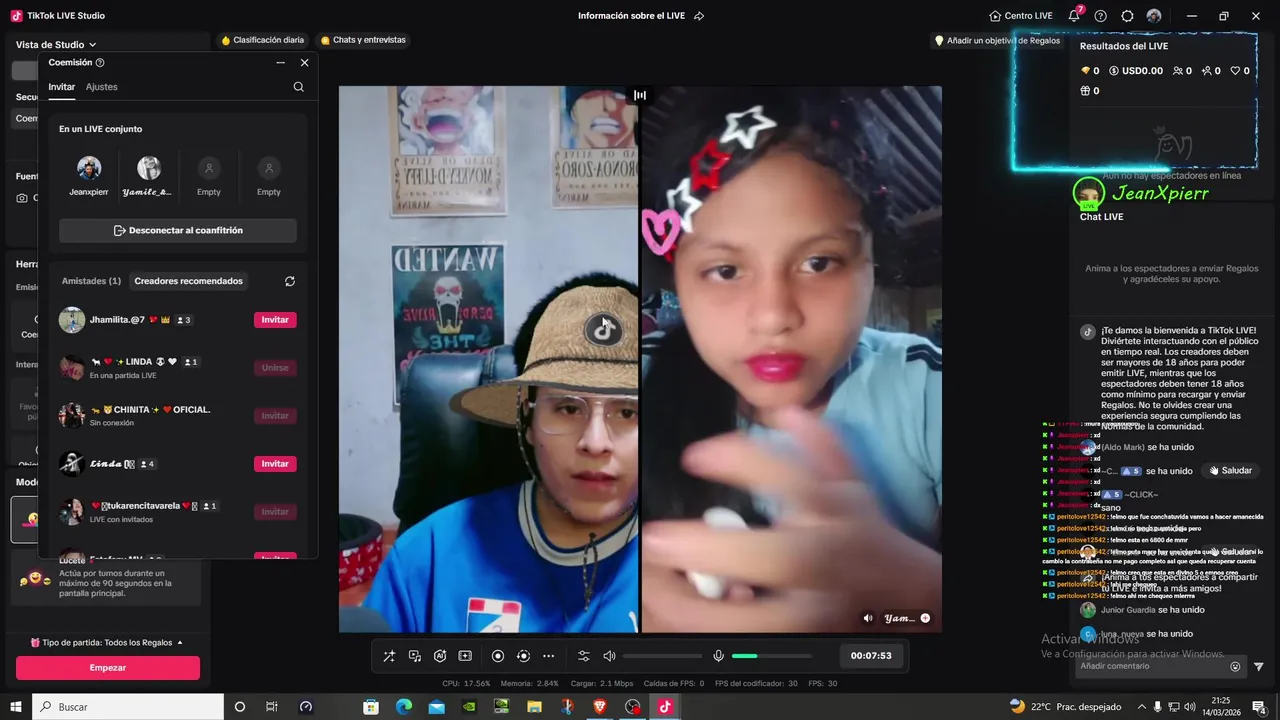Viewport: 1280px width, 720px height.
Task: Open the magic wand effects tool
Action: [389, 656]
